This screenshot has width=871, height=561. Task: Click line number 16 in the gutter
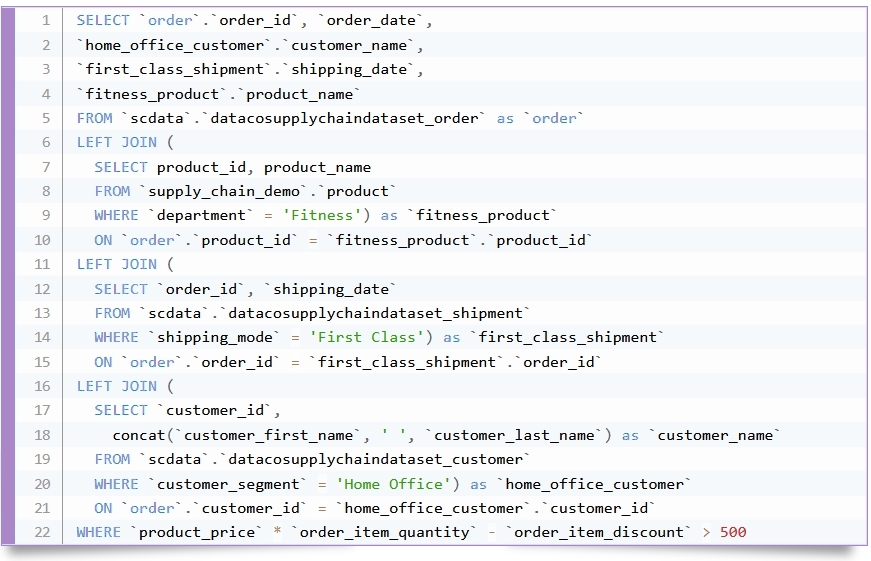[42, 386]
